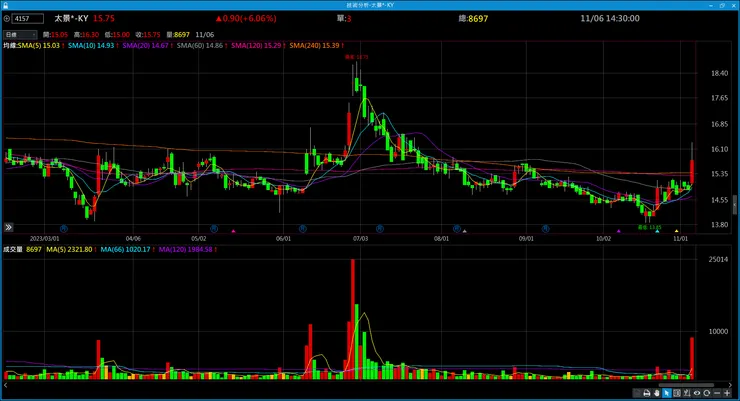Click the SMA(20) 14.67 indicator label
The image size is (740, 401).
[x=145, y=46]
